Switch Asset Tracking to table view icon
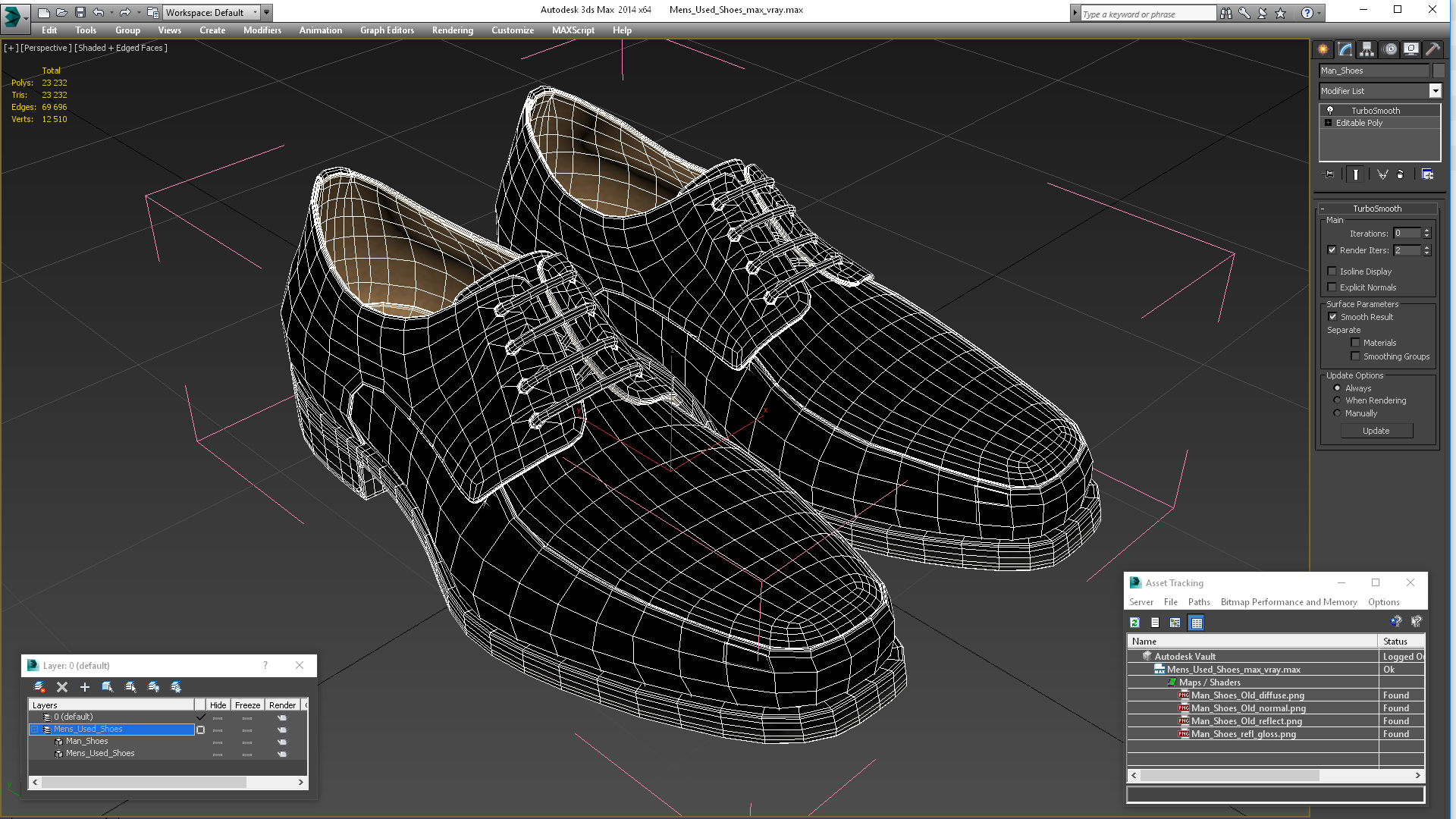The width and height of the screenshot is (1456, 819). pyautogui.click(x=1197, y=623)
